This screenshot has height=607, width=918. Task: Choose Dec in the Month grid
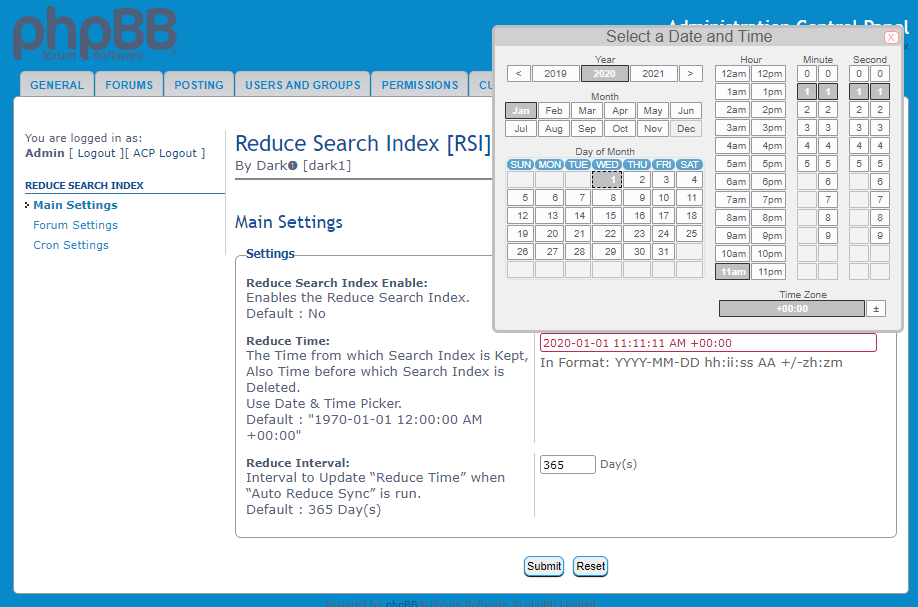click(x=685, y=129)
